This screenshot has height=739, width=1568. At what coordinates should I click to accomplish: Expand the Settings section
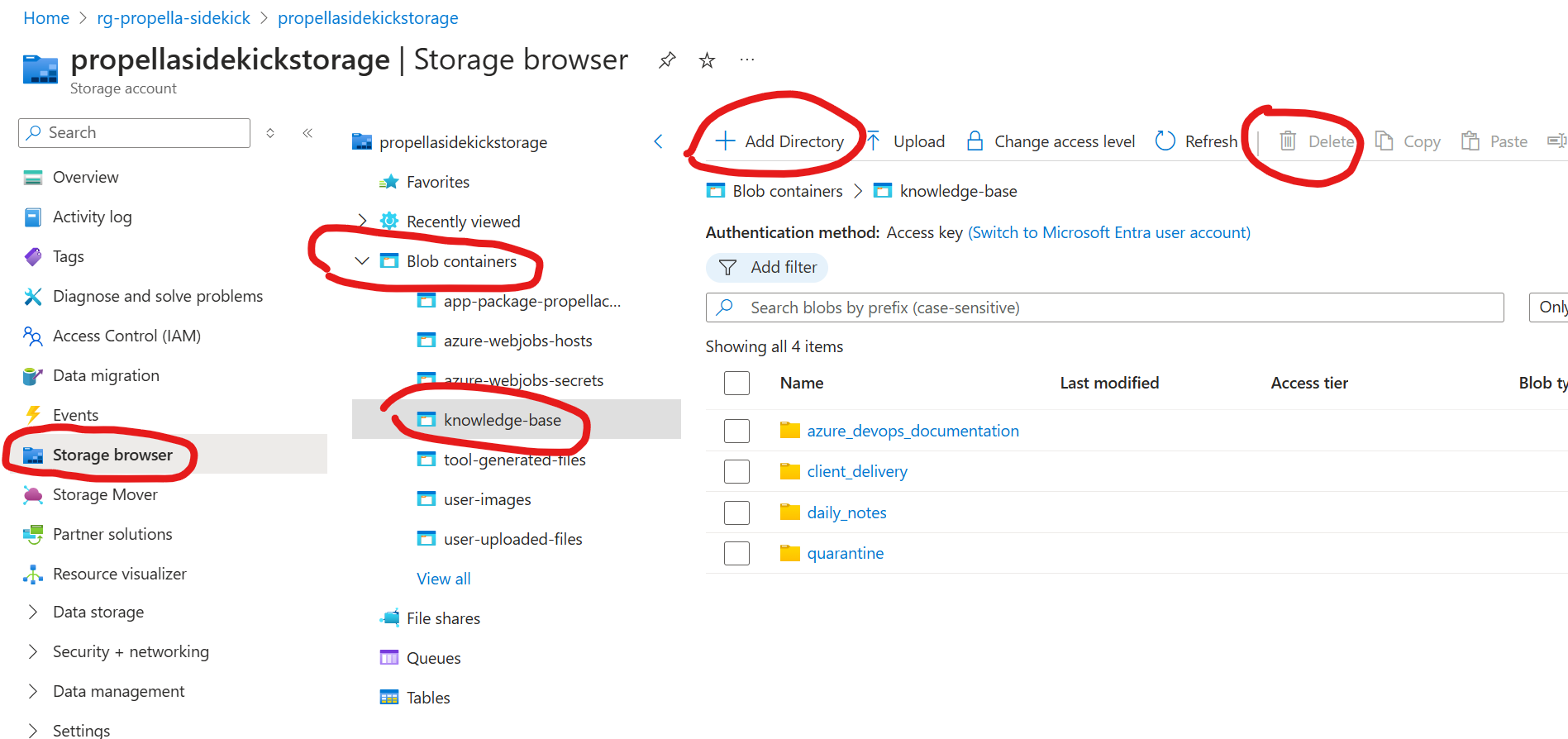33,730
